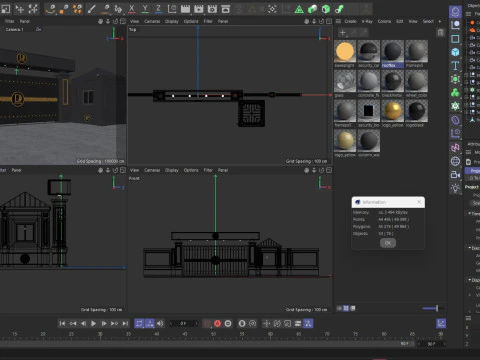Viewport: 480px width, 360px height.
Task: Click the green cloner MoGraph icon
Action: (x=455, y=79)
